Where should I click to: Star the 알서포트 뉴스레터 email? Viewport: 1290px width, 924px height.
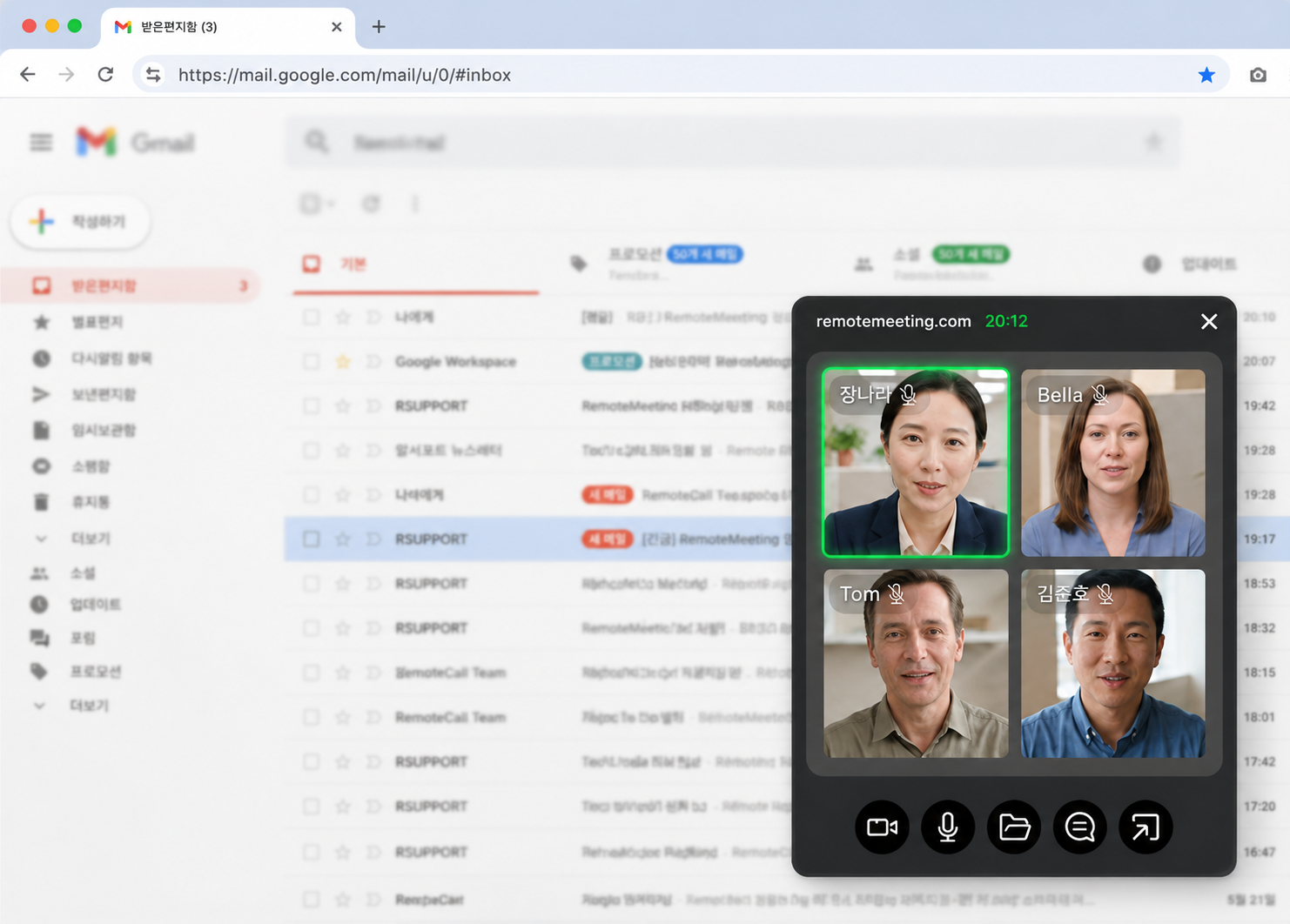(x=343, y=451)
